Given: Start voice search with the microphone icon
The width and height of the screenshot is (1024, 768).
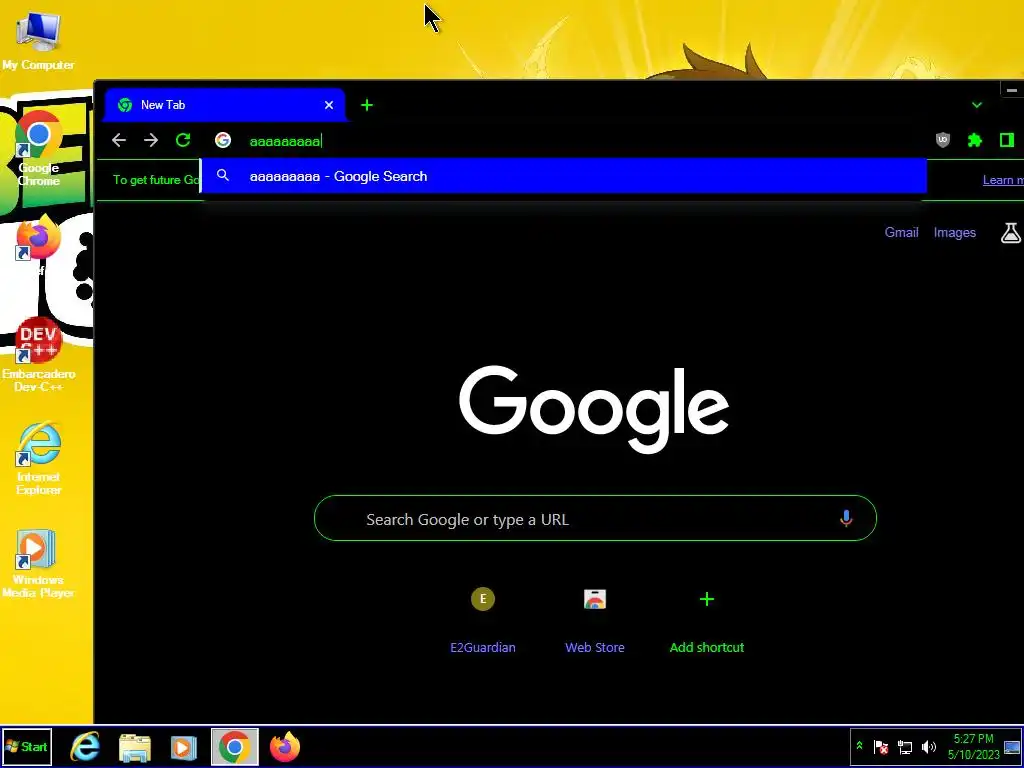Looking at the screenshot, I should click(x=846, y=519).
